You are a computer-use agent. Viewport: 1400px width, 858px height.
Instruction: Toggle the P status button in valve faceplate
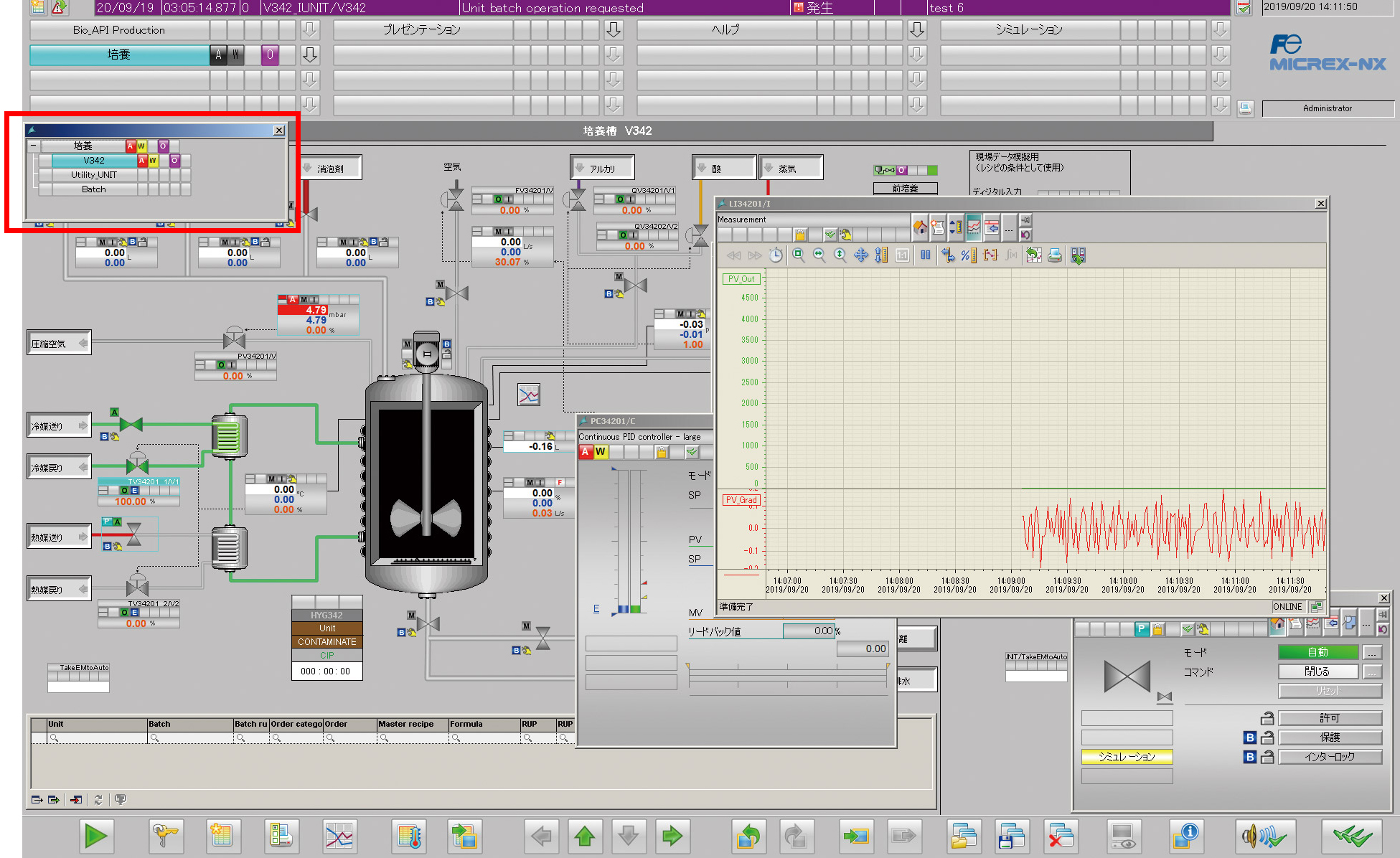[1142, 629]
